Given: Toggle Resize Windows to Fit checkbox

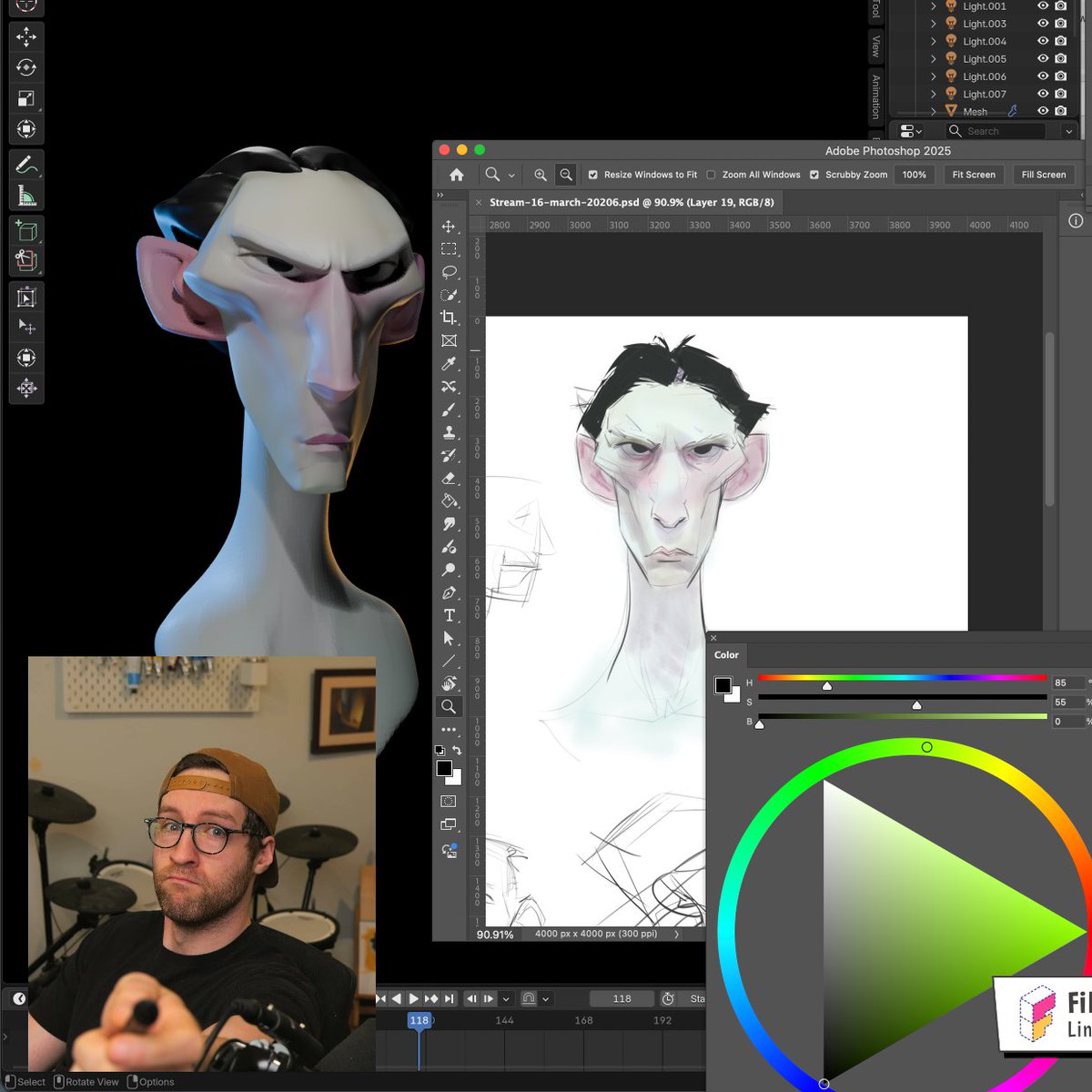Looking at the screenshot, I should pos(593,175).
